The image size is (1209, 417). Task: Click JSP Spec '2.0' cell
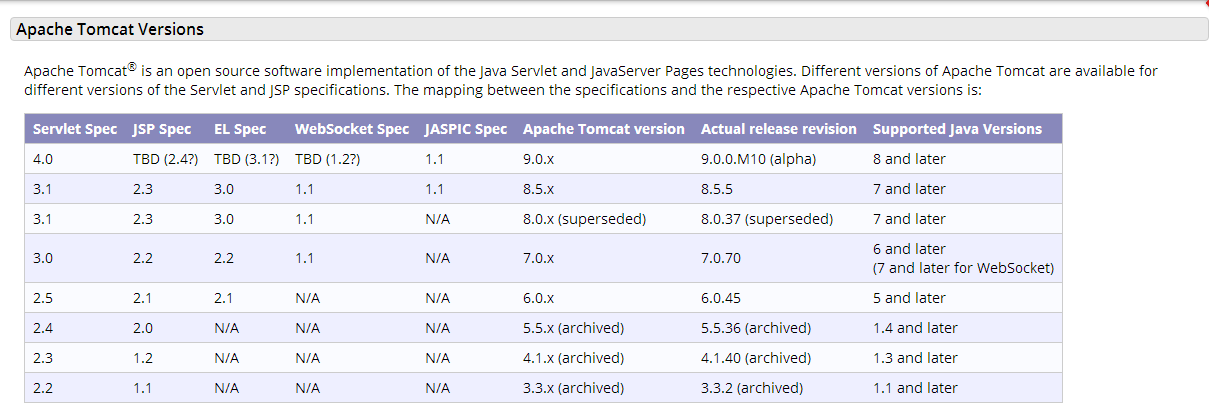[x=143, y=328]
